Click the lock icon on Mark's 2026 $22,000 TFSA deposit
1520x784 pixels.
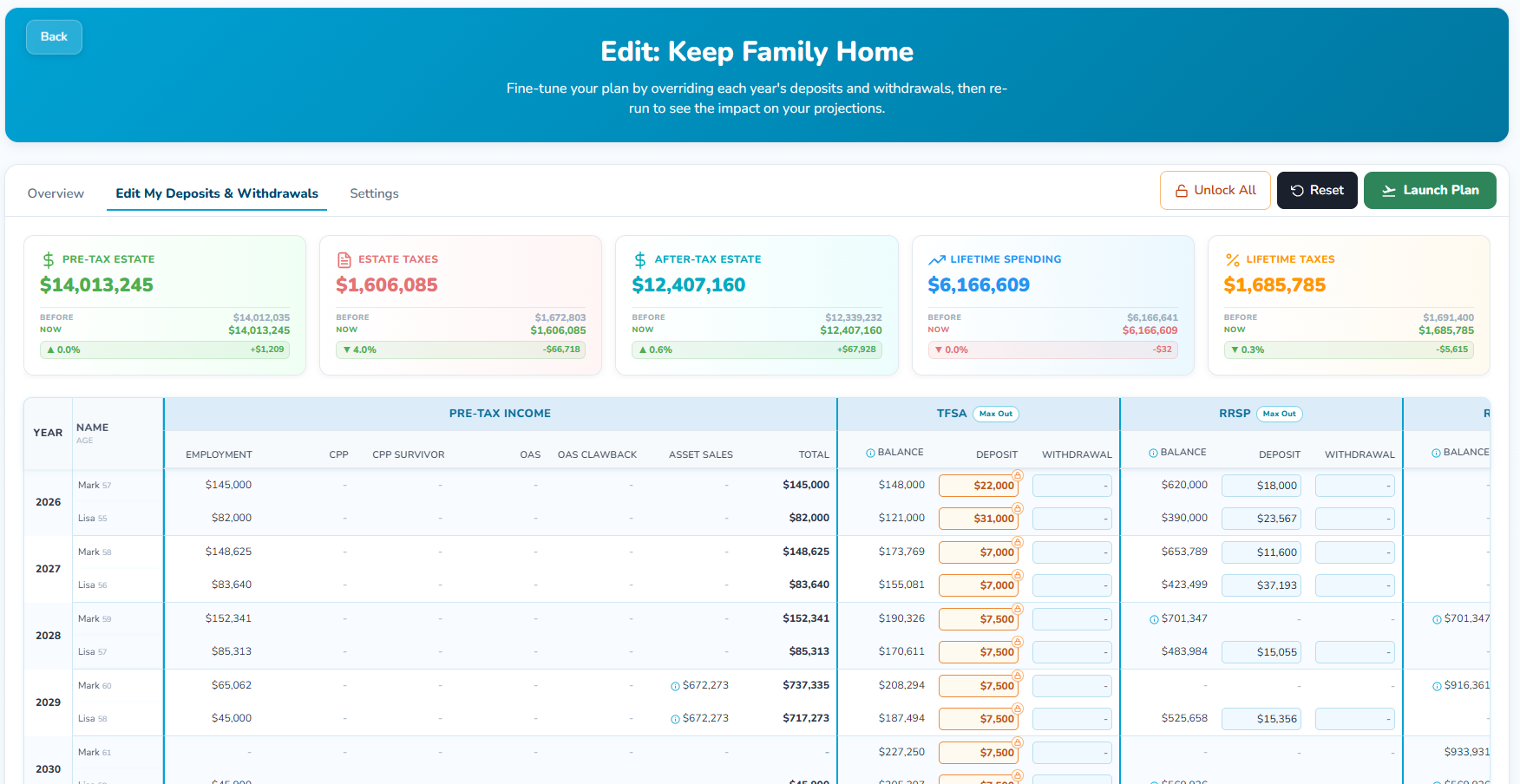1018,475
